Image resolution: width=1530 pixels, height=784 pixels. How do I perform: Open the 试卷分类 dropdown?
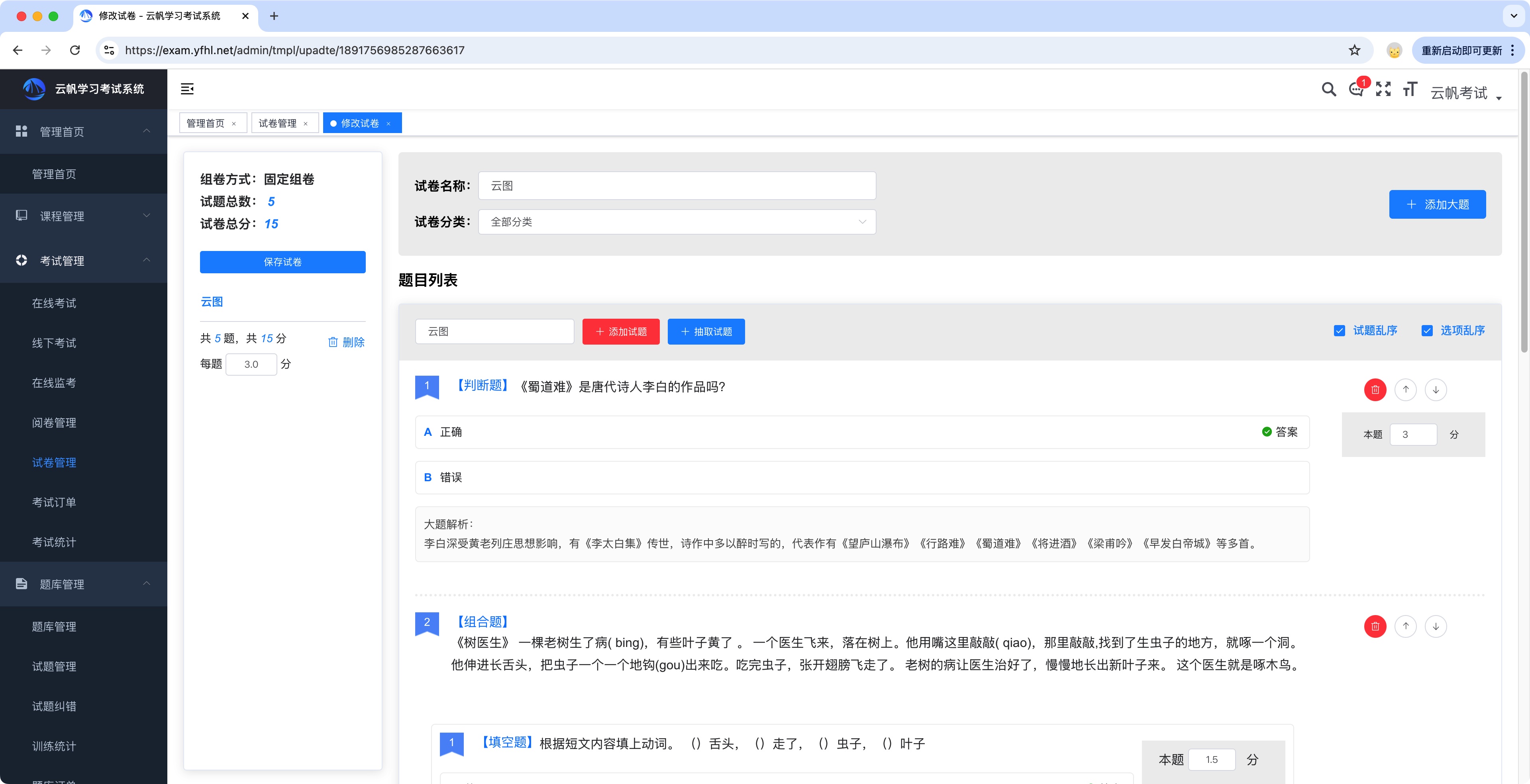pyautogui.click(x=677, y=221)
